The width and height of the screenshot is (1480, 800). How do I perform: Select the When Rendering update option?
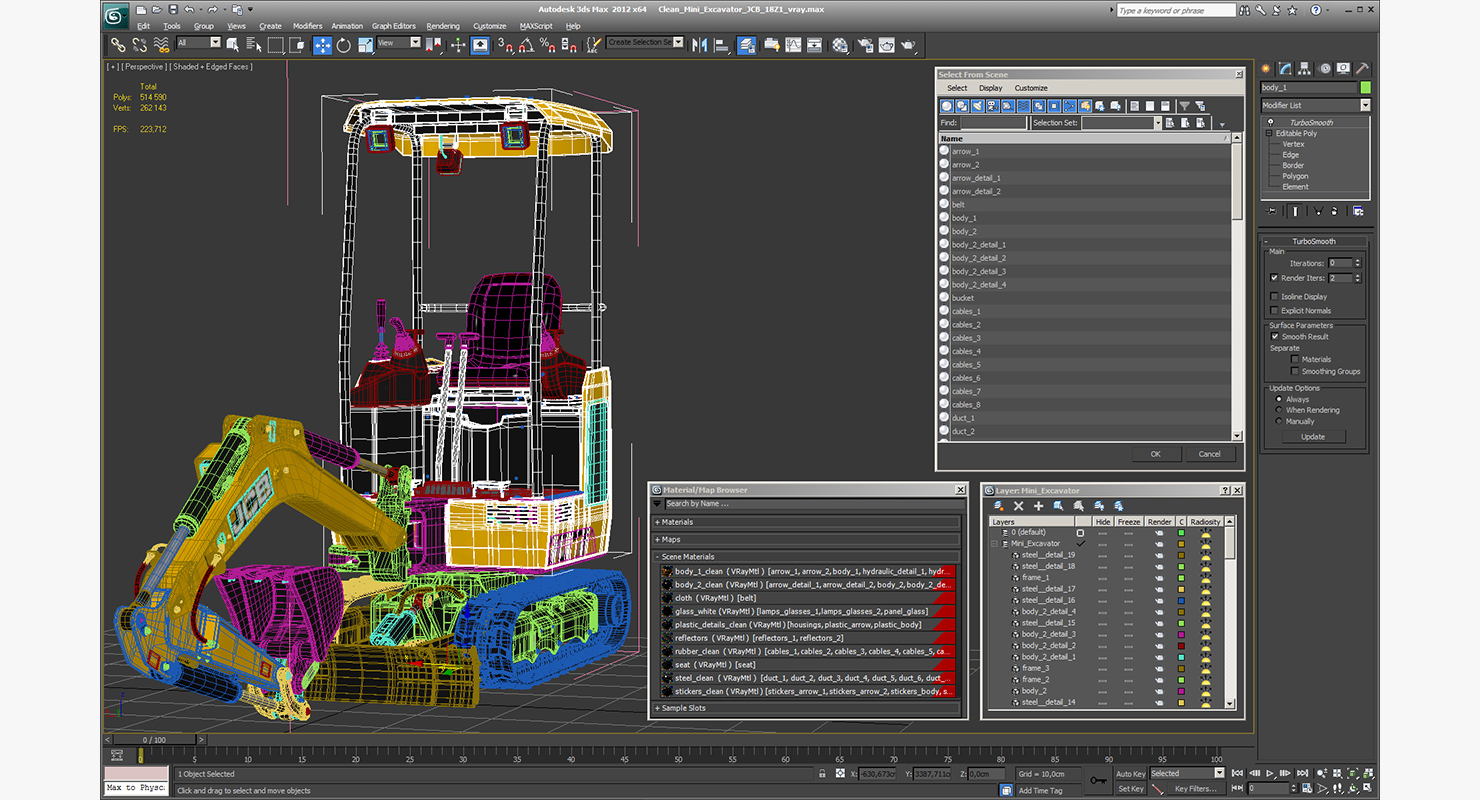point(1278,410)
